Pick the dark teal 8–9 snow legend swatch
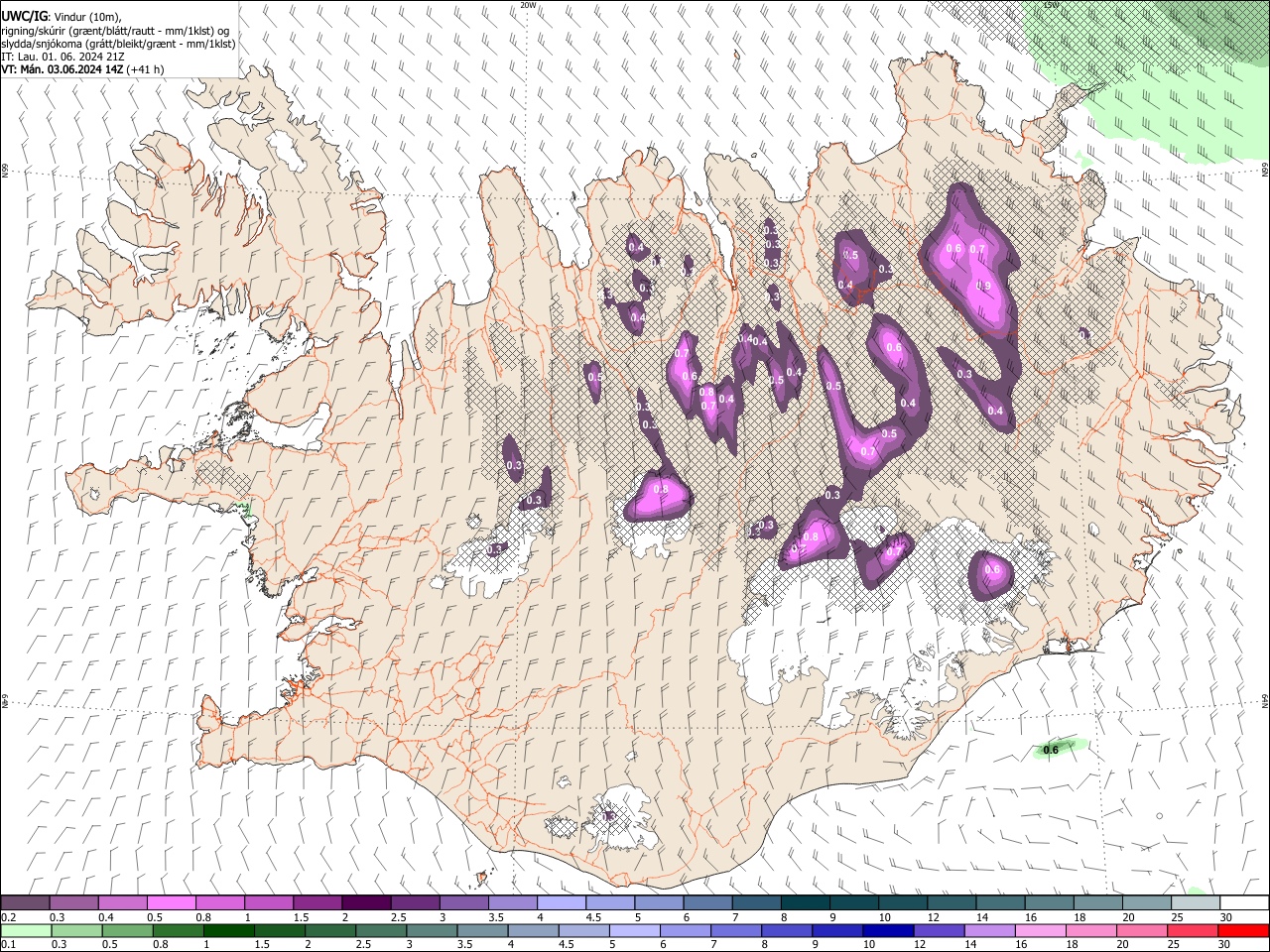The height and width of the screenshot is (952, 1270). tap(806, 903)
